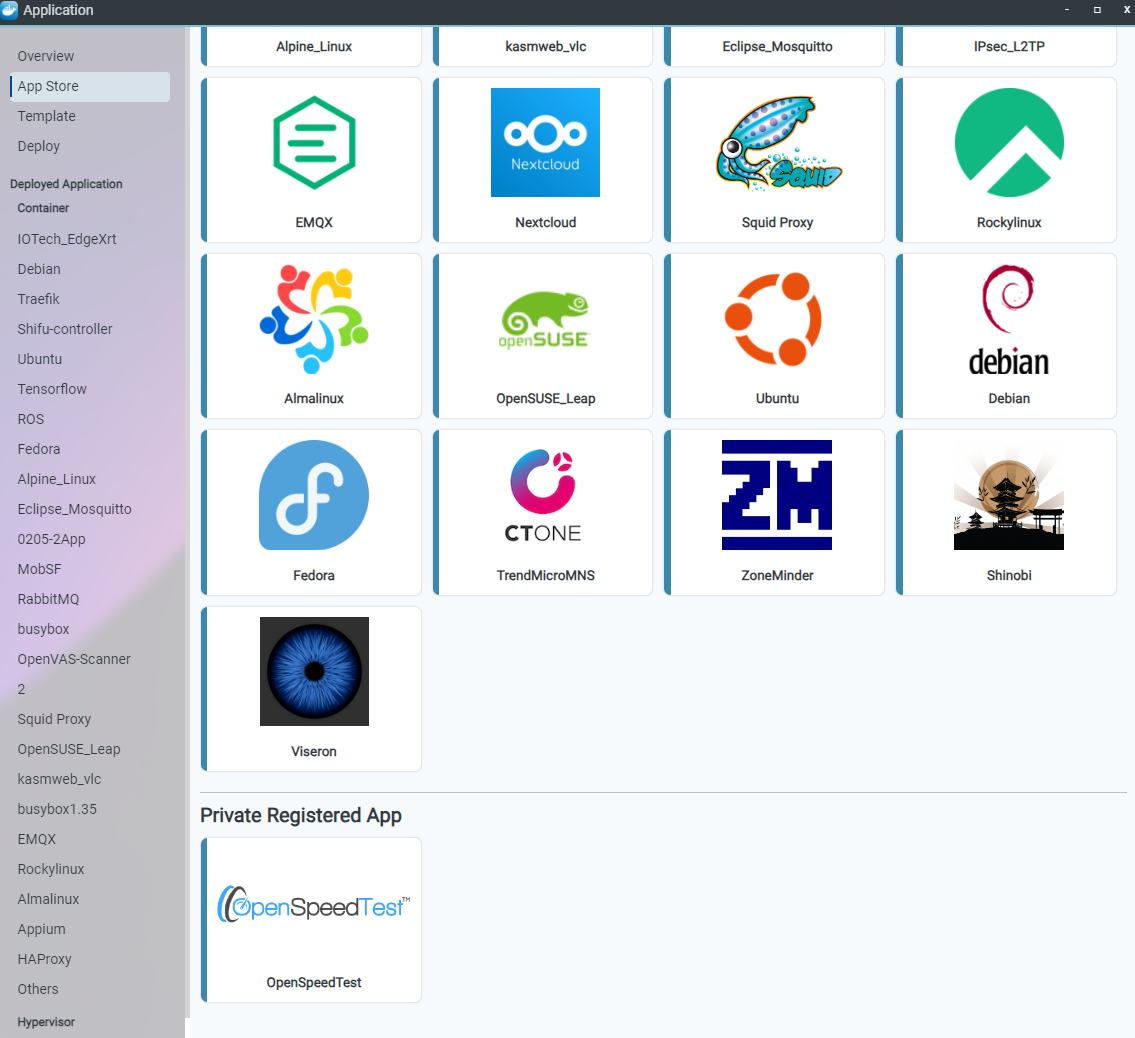The width and height of the screenshot is (1135, 1038).
Task: Choose the Rockylinux green mountain icon
Action: [1009, 143]
